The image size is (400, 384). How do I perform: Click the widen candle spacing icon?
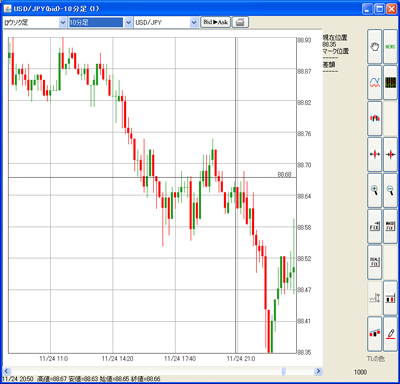click(x=375, y=154)
